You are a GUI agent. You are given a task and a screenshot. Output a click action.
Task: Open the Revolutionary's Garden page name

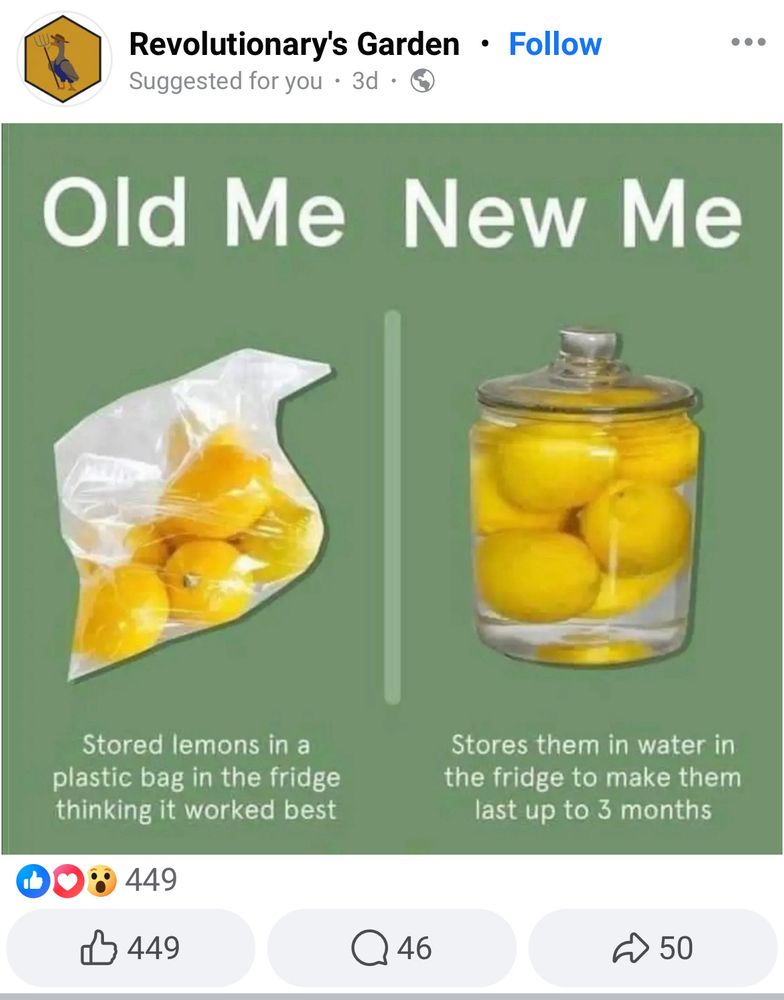(x=294, y=44)
